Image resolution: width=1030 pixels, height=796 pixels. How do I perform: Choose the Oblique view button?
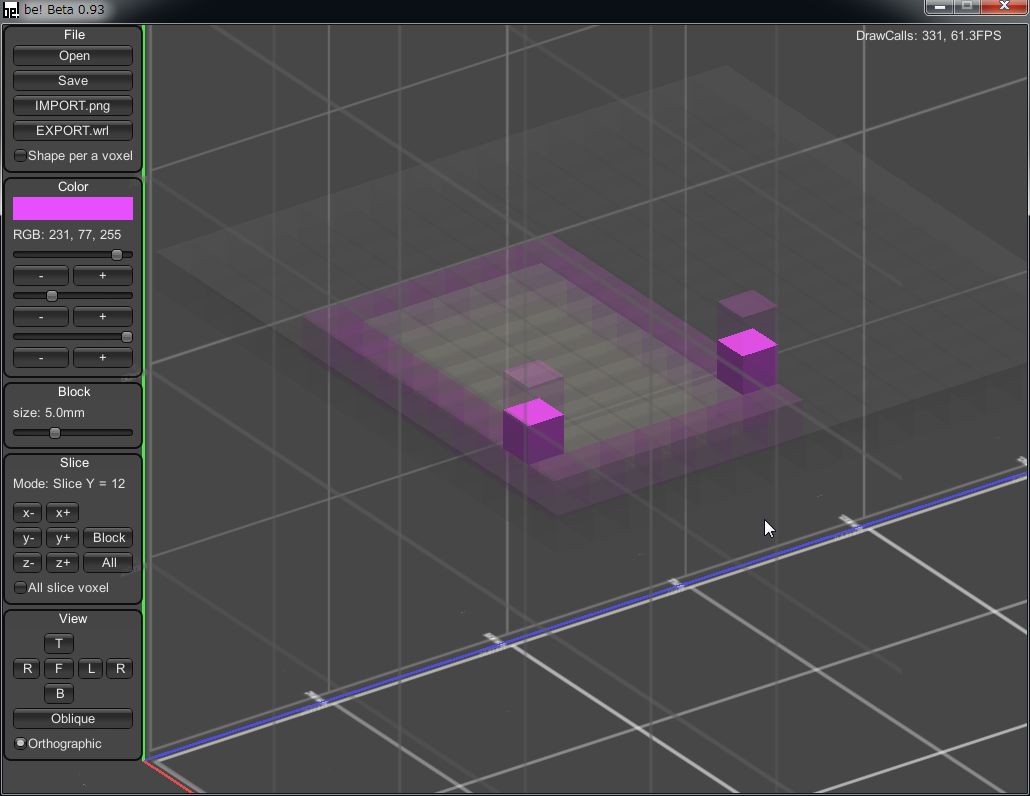73,719
